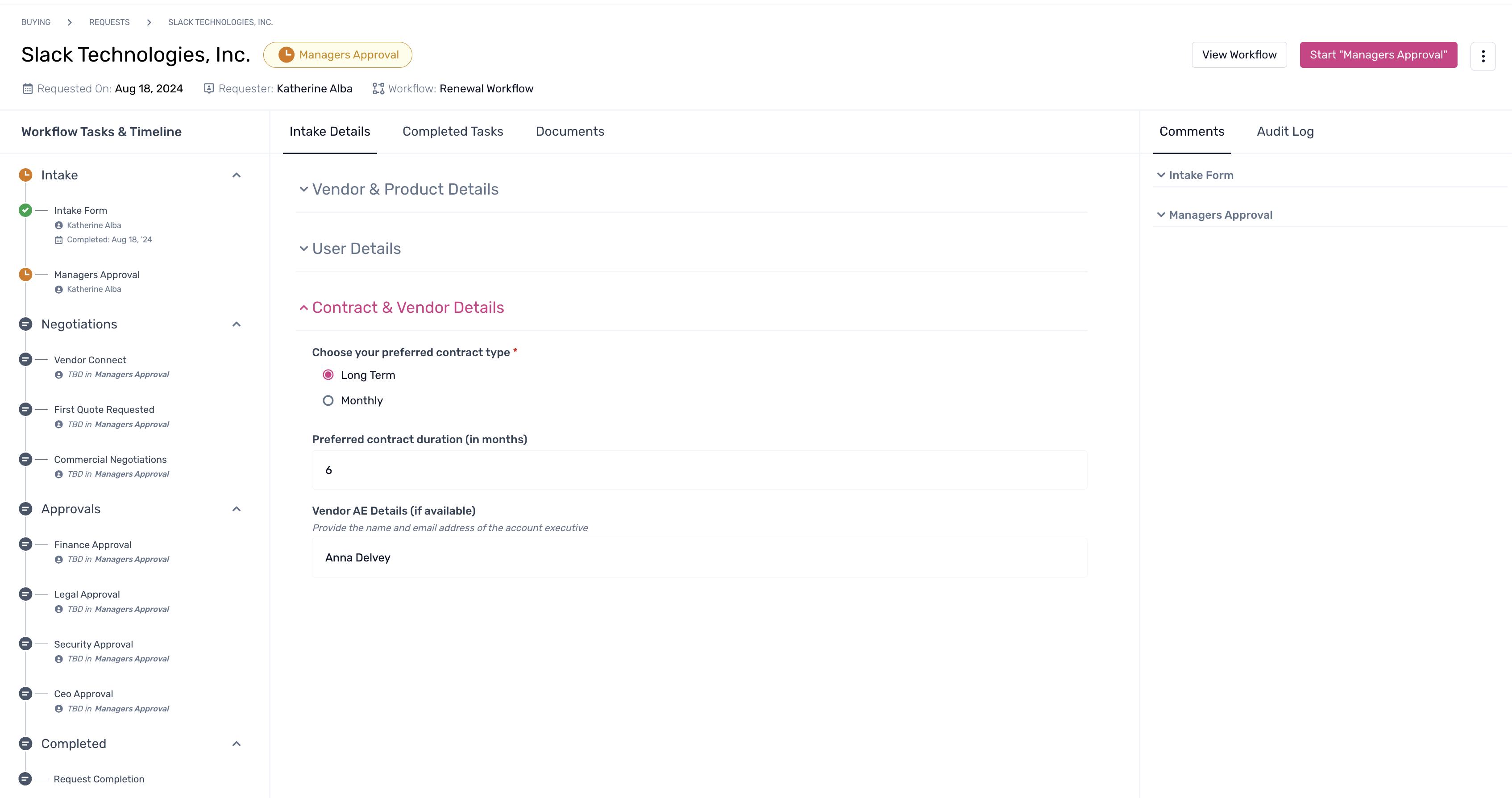Image resolution: width=1512 pixels, height=798 pixels.
Task: Click the Slack Technologies, Inc. breadcrumb
Action: pyautogui.click(x=221, y=22)
